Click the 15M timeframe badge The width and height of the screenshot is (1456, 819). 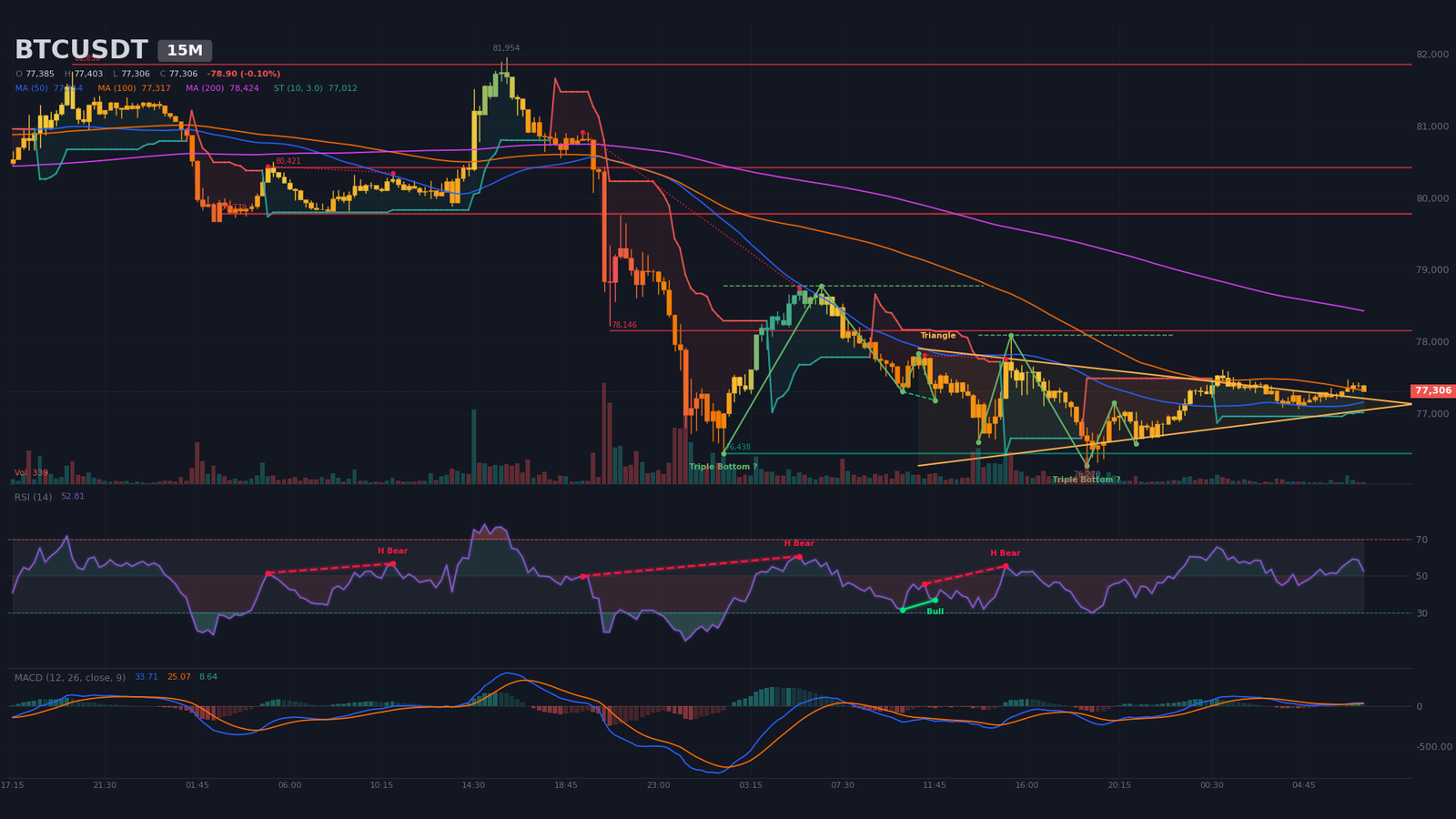point(185,51)
